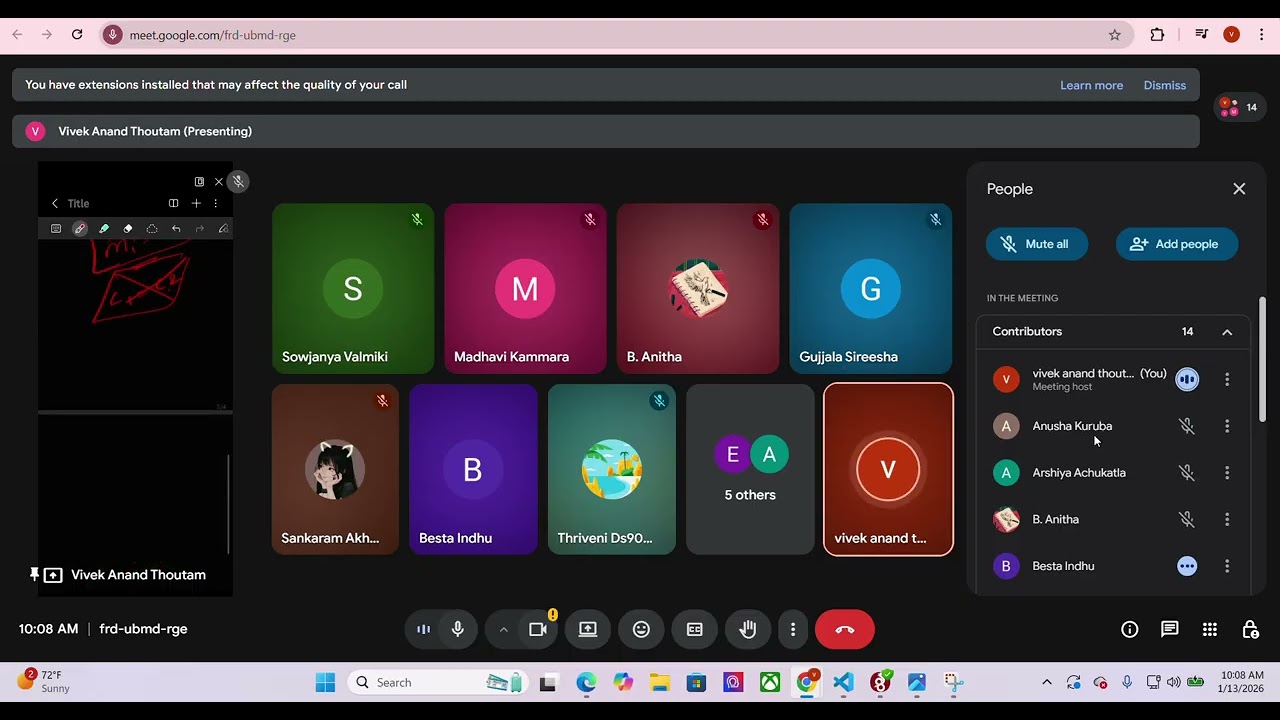The height and width of the screenshot is (720, 1280).
Task: Toggle the microphone button in the call bar
Action: click(x=458, y=629)
